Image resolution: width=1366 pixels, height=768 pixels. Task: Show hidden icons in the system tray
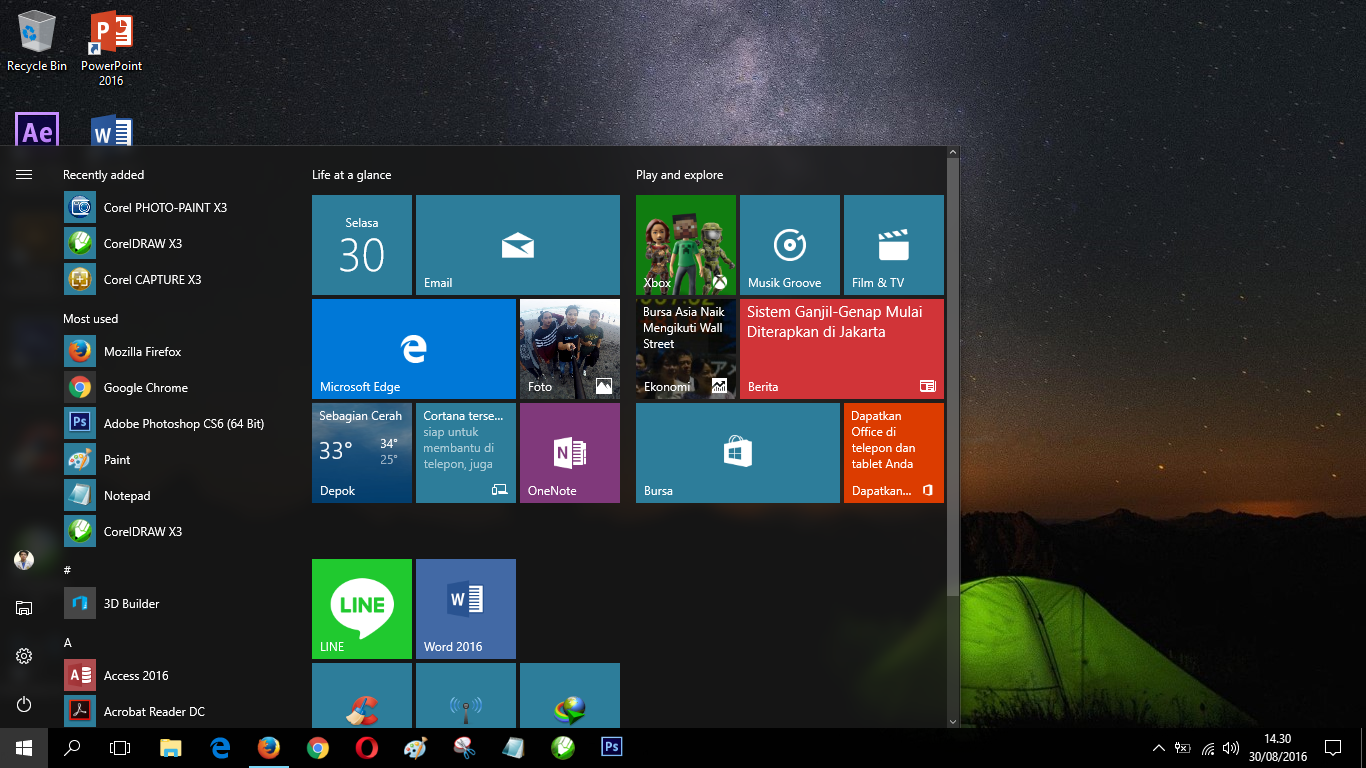point(1158,748)
